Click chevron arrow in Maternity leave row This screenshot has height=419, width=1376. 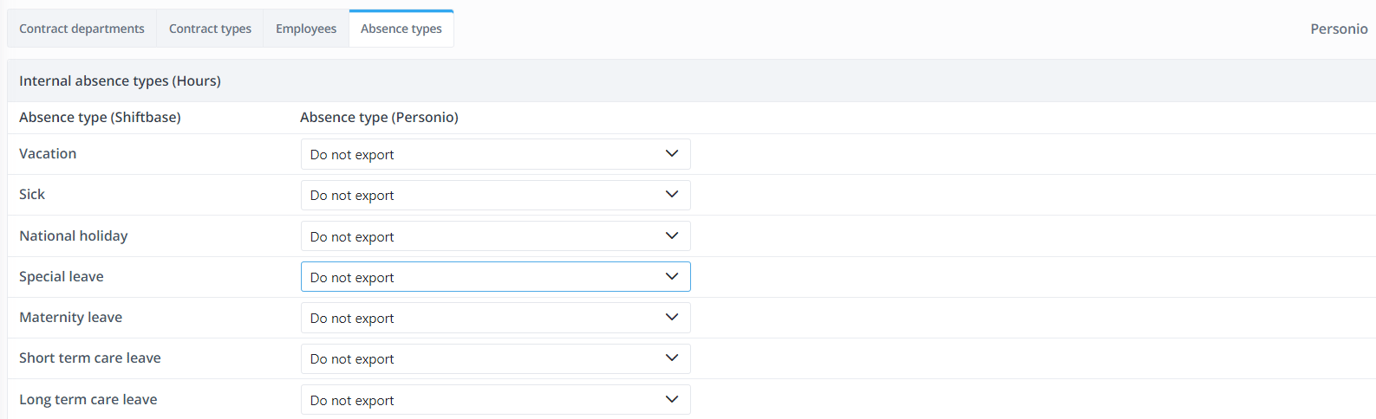[672, 318]
